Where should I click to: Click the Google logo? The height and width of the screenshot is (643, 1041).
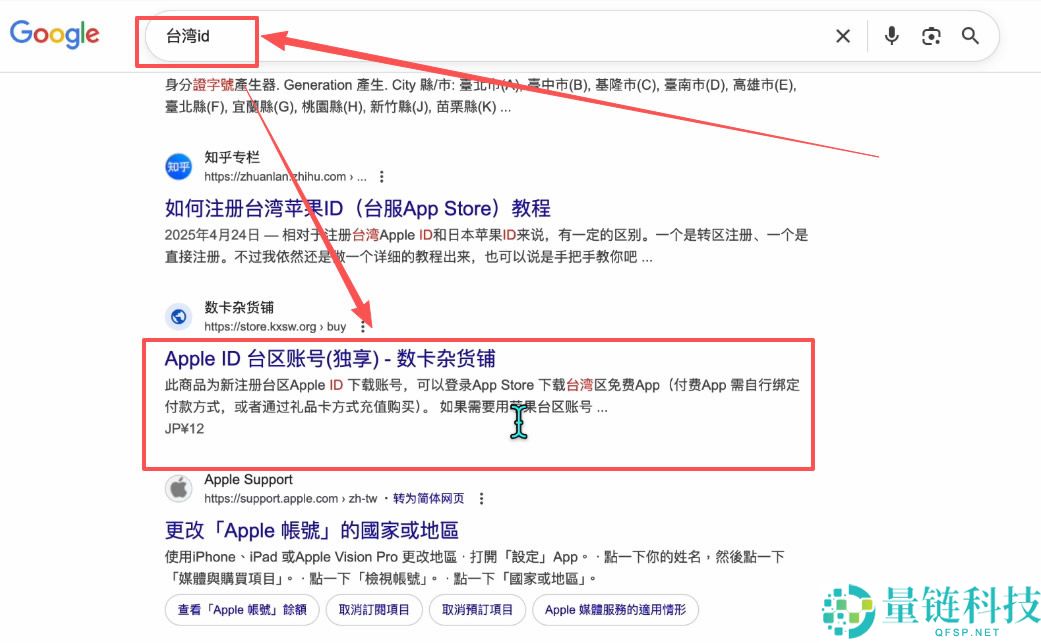click(54, 34)
